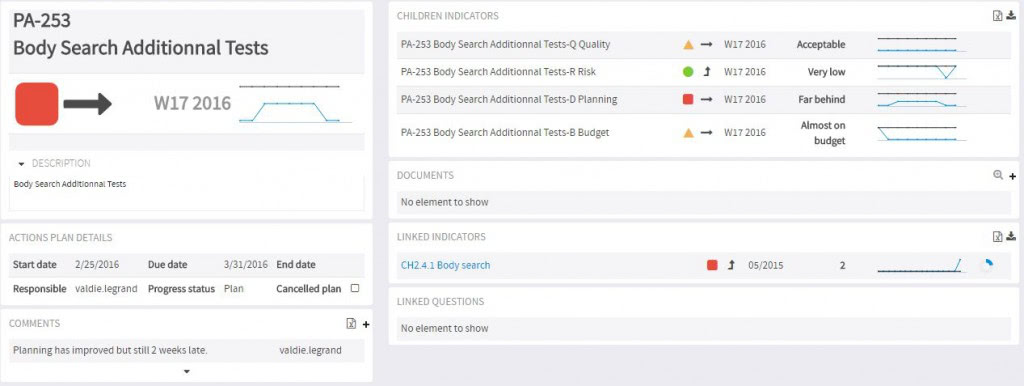The image size is (1024, 386).
Task: Select the R Risk child indicator row
Action: (x=703, y=72)
